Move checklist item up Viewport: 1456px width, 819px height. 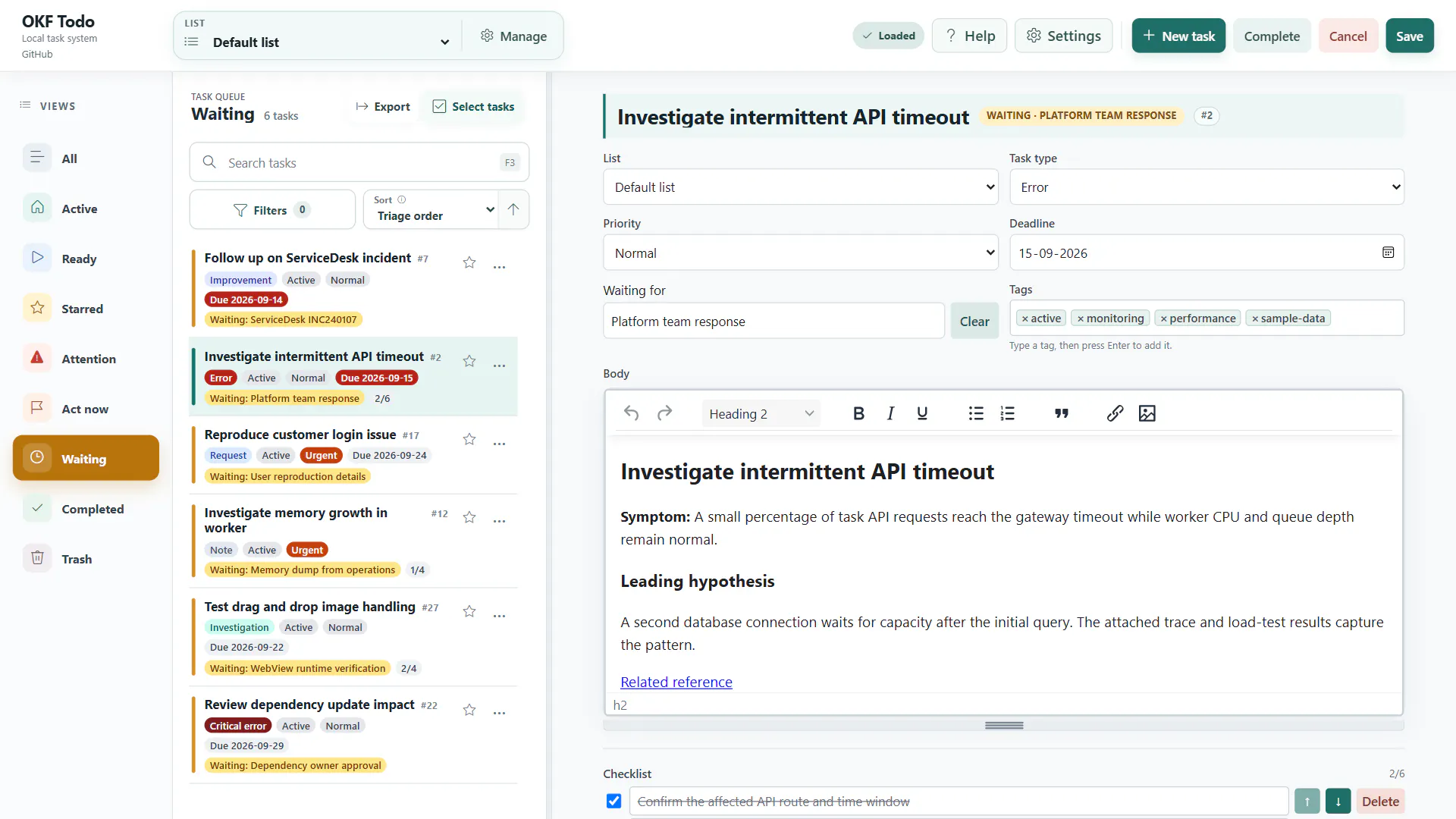tap(1307, 802)
